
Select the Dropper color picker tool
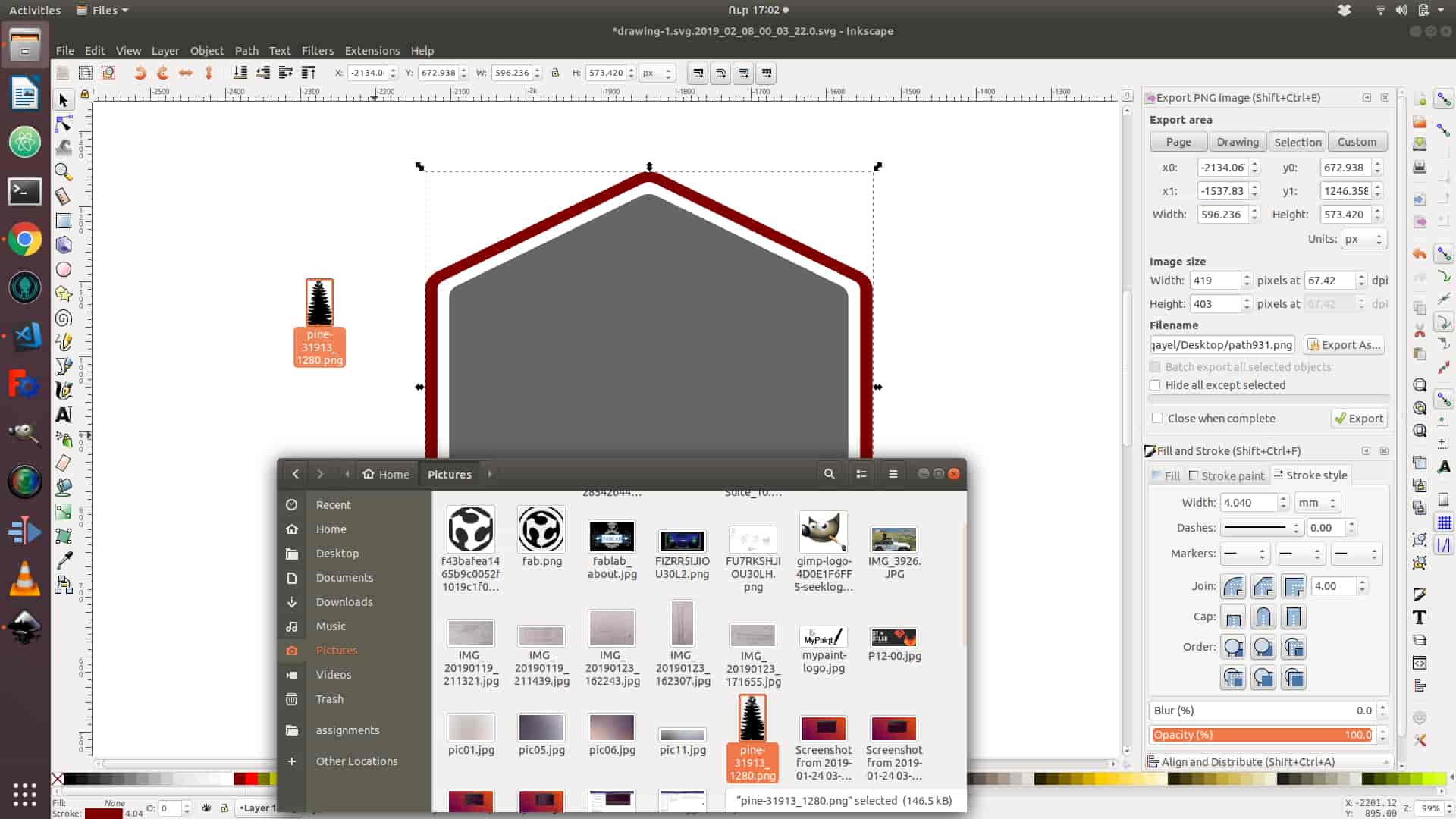[64, 560]
